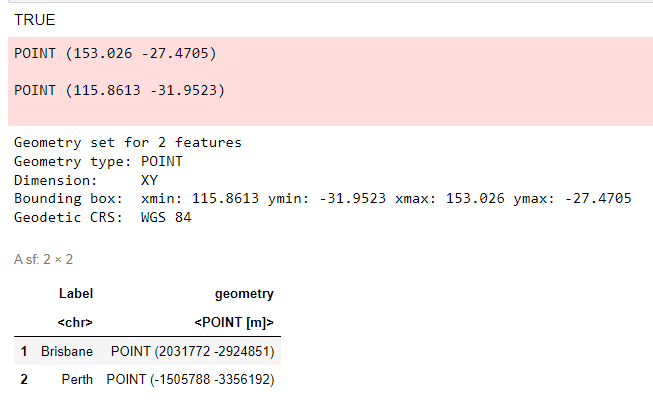653x404 pixels.
Task: Click the <POINT [m]> column type label
Action: [x=232, y=322]
